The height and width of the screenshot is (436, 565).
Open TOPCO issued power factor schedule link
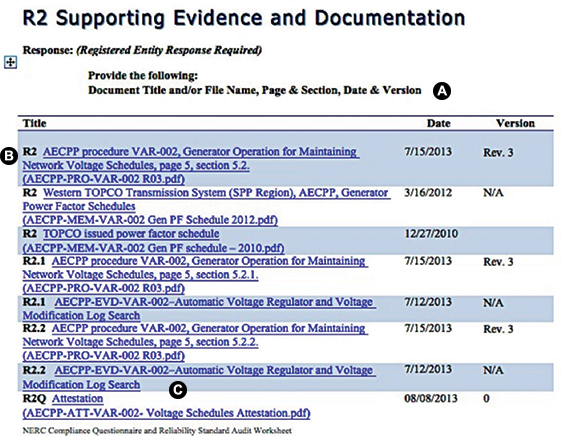point(131,234)
